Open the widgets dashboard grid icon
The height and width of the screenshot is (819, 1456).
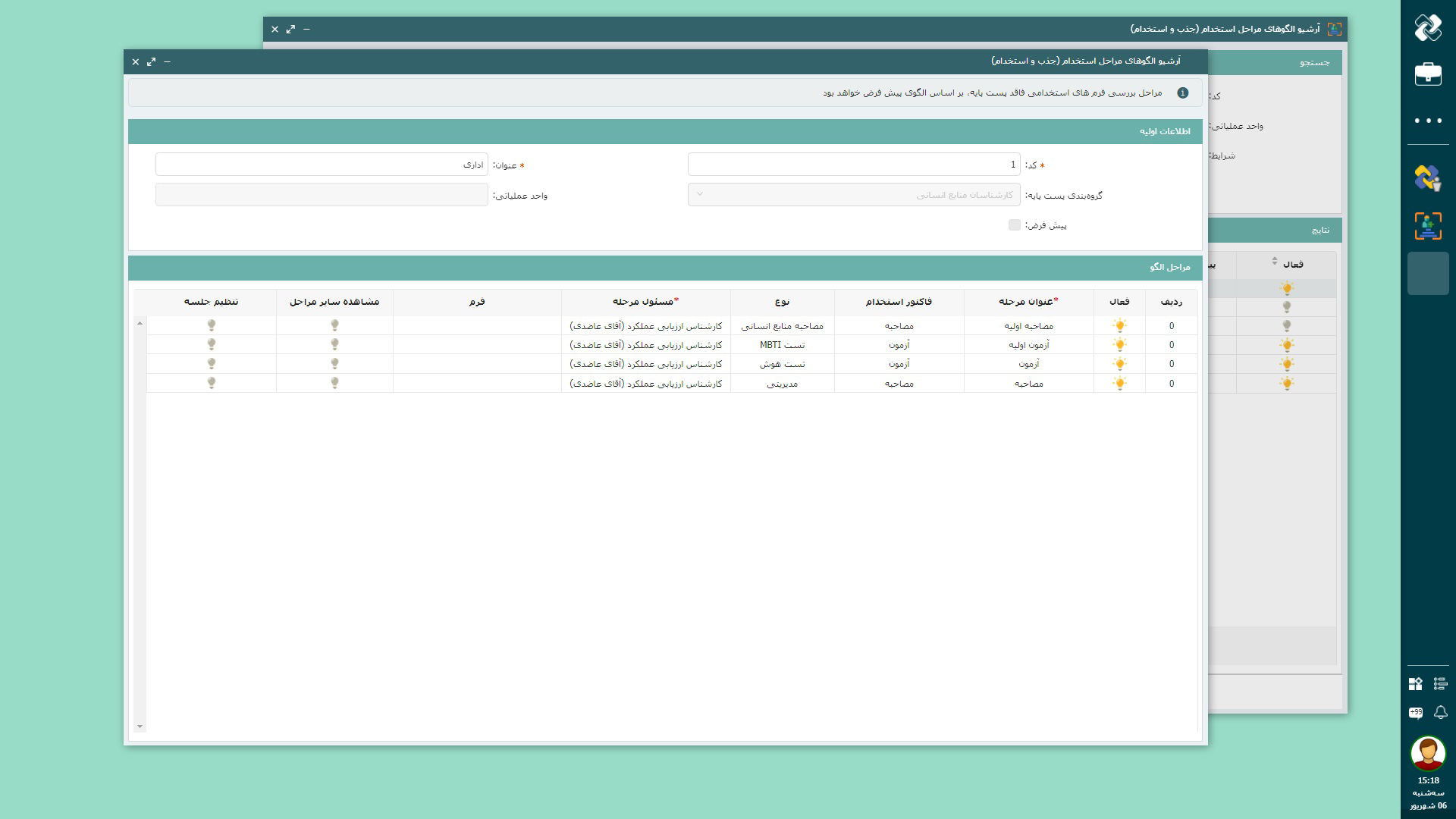[1415, 684]
